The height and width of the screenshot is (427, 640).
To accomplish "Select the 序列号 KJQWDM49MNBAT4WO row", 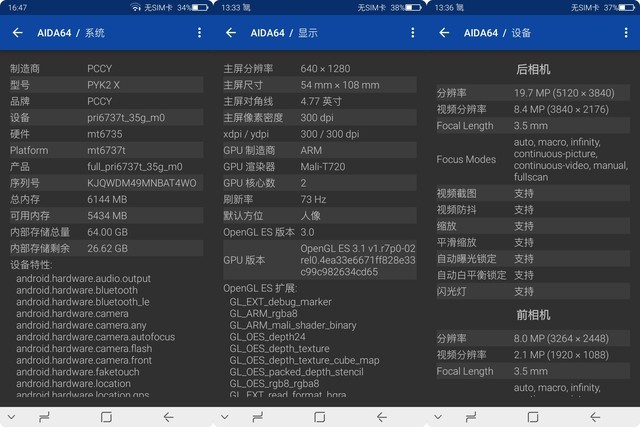I will click(x=106, y=183).
